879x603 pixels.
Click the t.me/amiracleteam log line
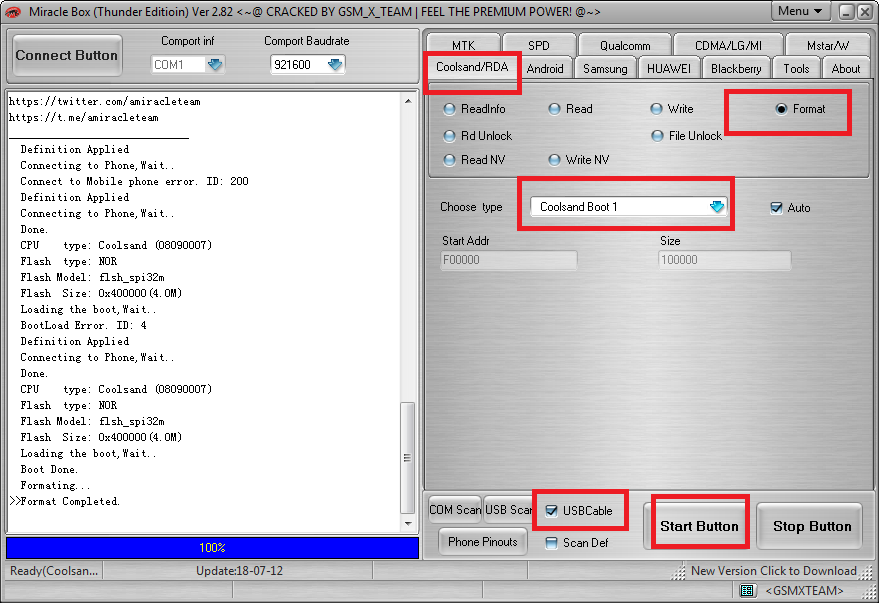84,117
